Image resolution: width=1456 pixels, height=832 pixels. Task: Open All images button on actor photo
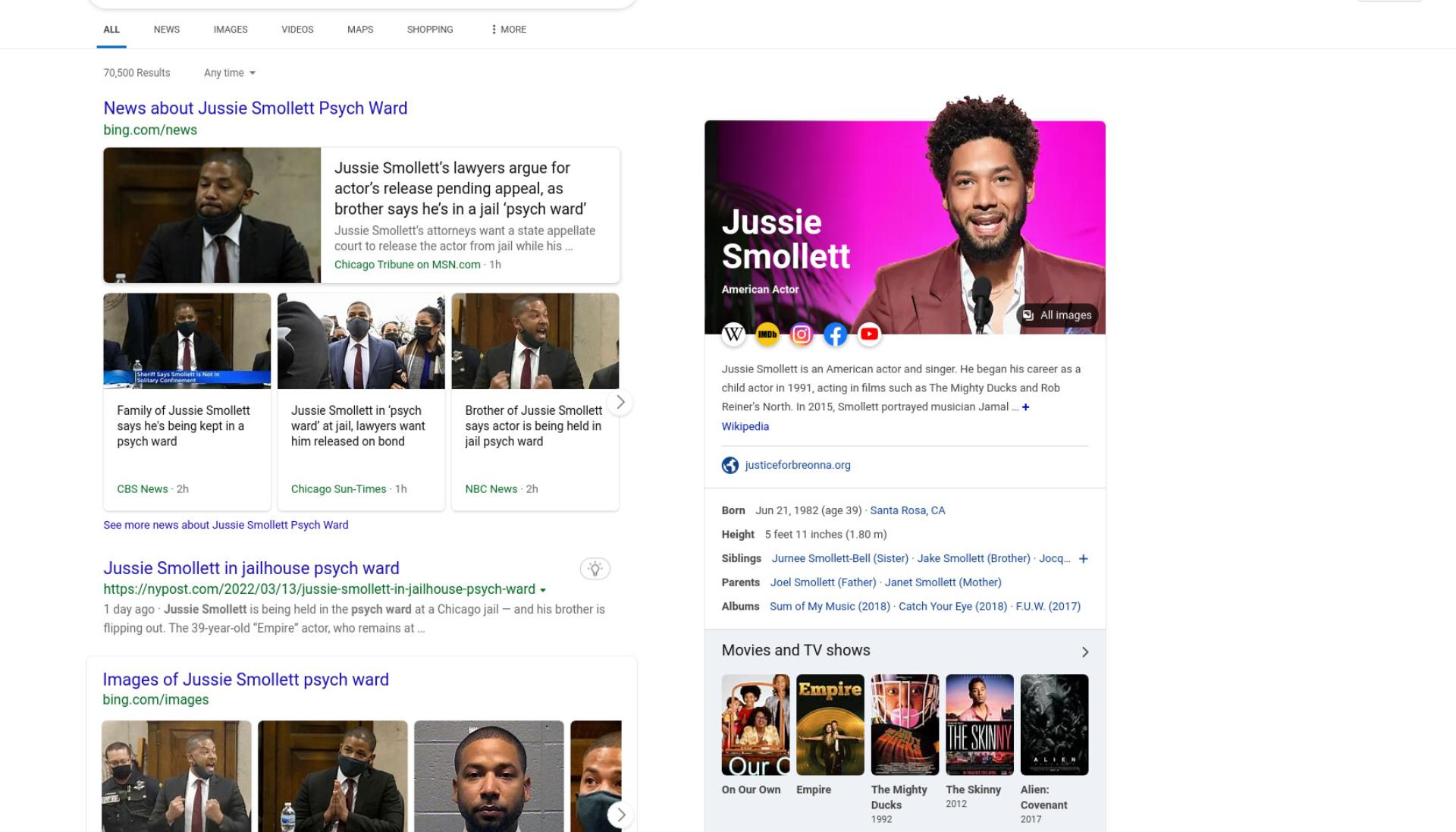coord(1057,315)
